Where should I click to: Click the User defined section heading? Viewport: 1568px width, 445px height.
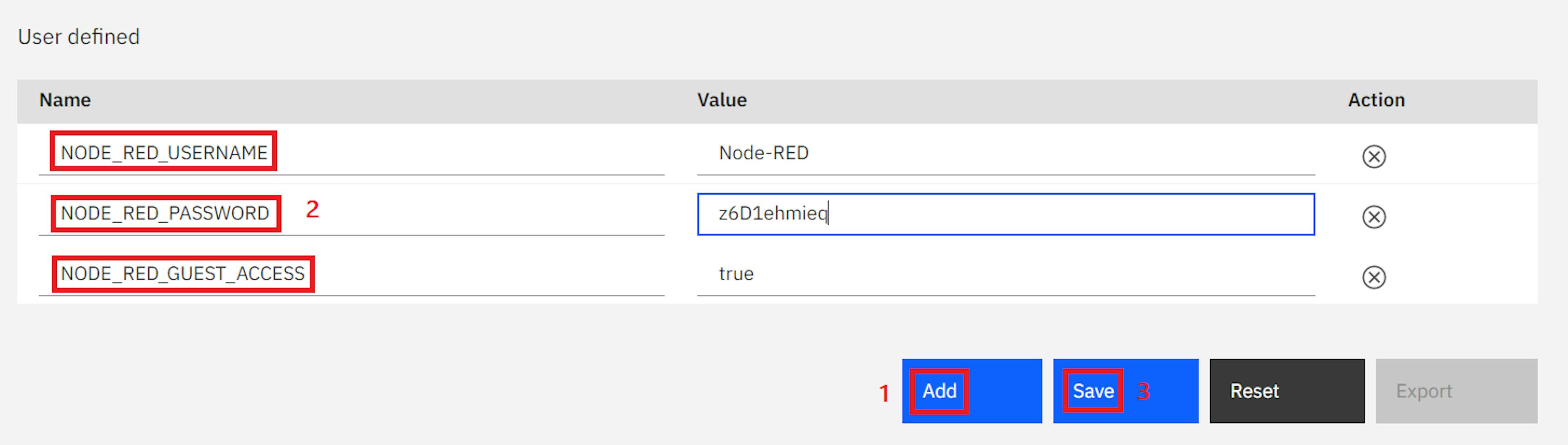(78, 36)
